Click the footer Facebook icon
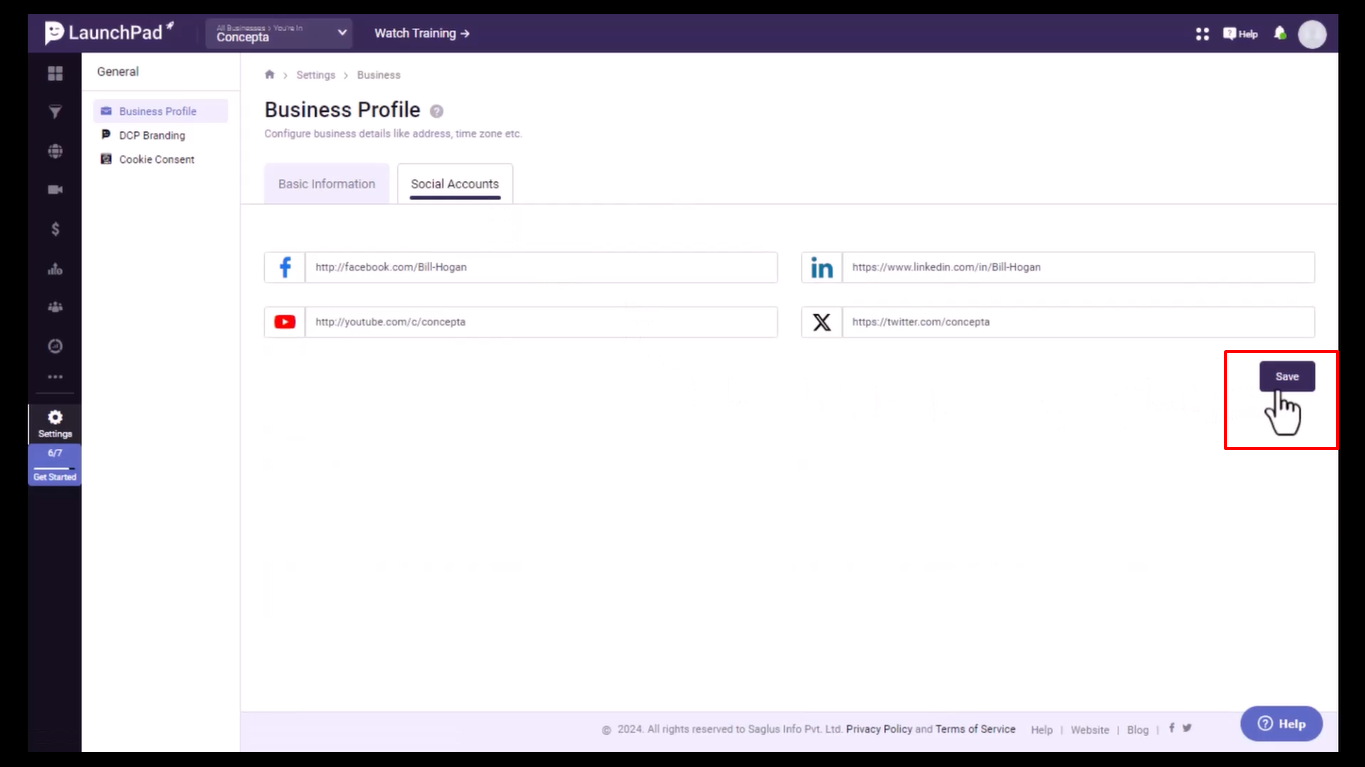Screen dimensions: 1365x767 coord(1172,728)
